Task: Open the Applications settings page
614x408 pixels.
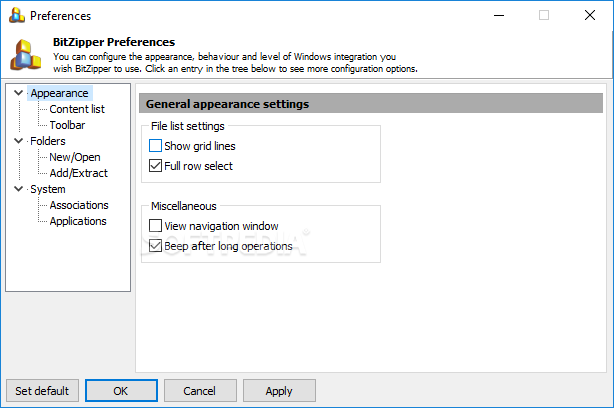Action: point(78,221)
